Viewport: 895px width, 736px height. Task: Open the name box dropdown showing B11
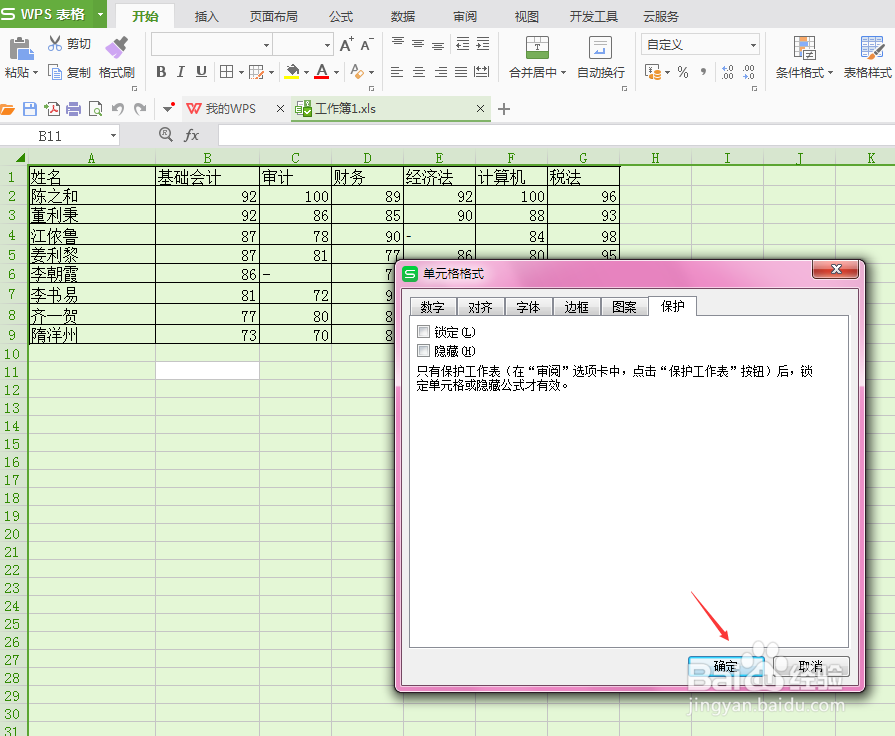pos(112,134)
